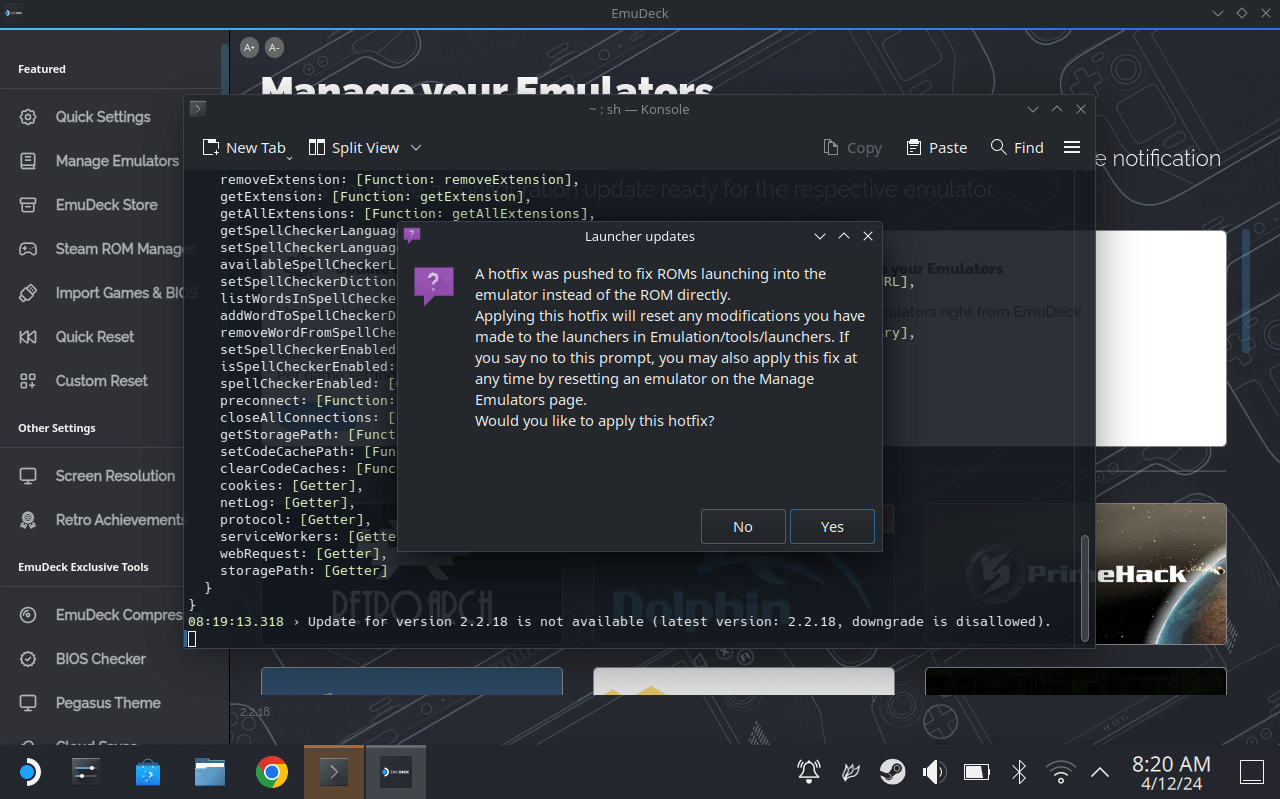The width and height of the screenshot is (1280, 799).
Task: Click the clock showing 8:20 AM
Action: coord(1171,765)
